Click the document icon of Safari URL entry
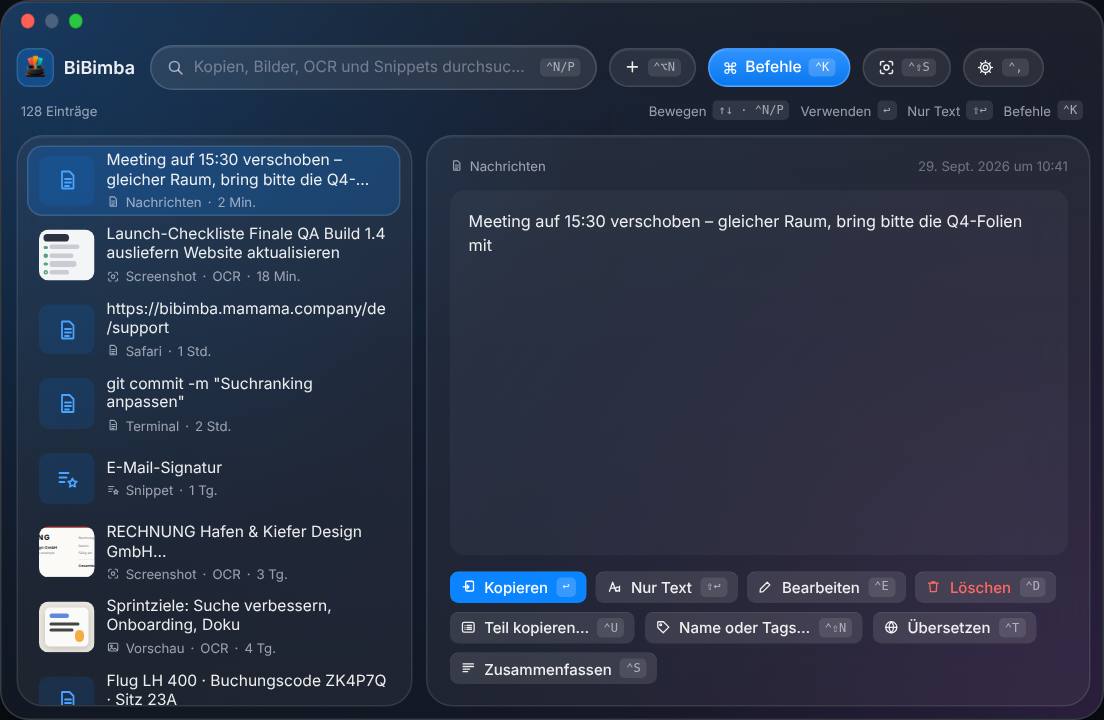 67,329
